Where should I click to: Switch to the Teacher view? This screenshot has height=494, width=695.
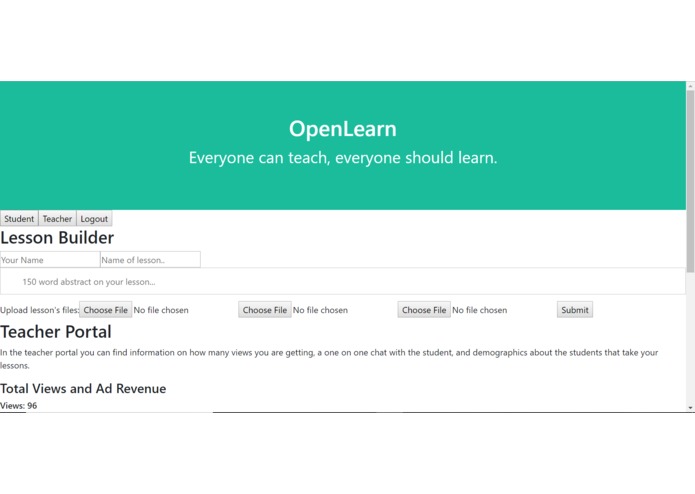coord(57,219)
